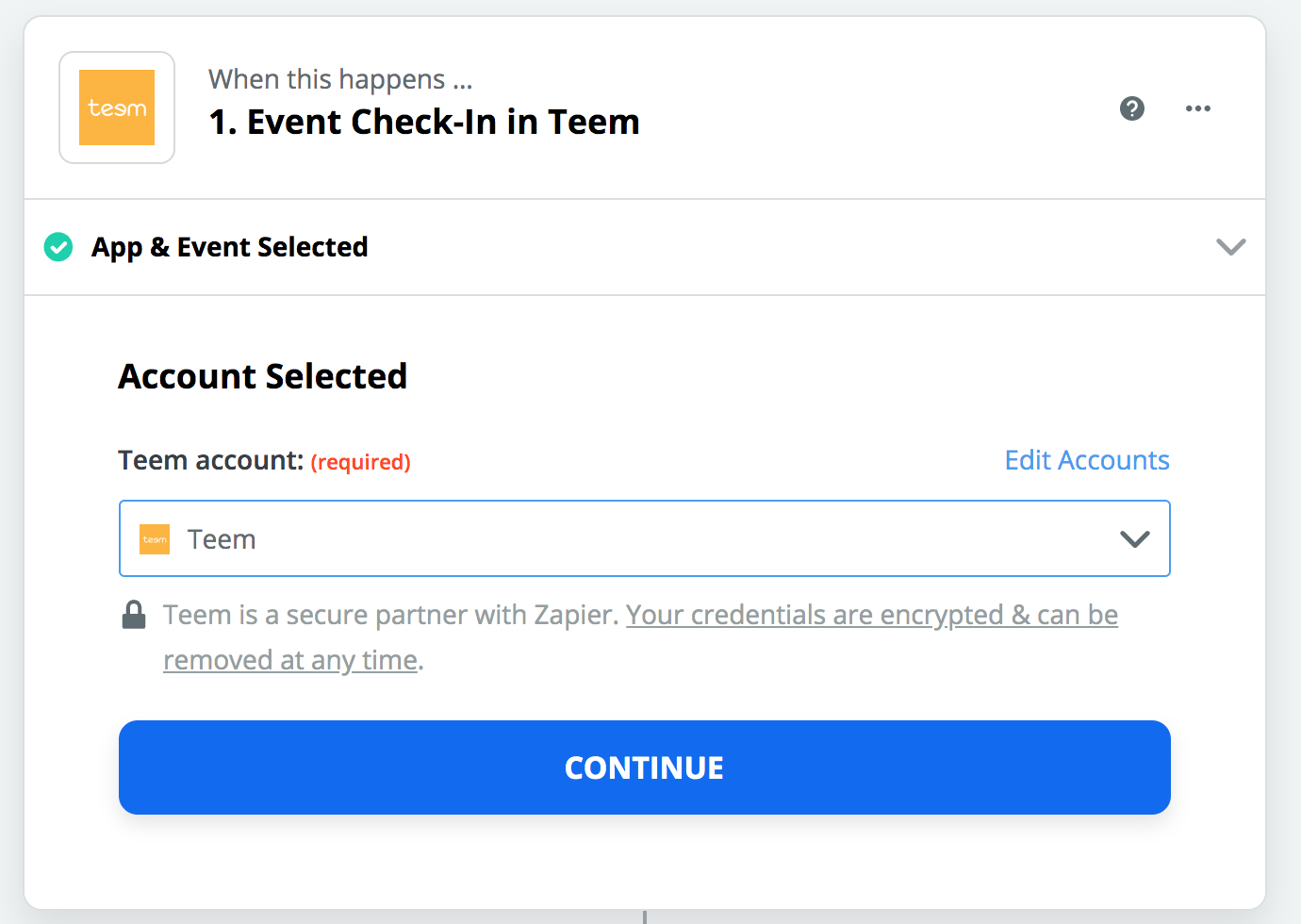Open the three-dot step options menu
This screenshot has height=924, width=1301.
(x=1198, y=108)
